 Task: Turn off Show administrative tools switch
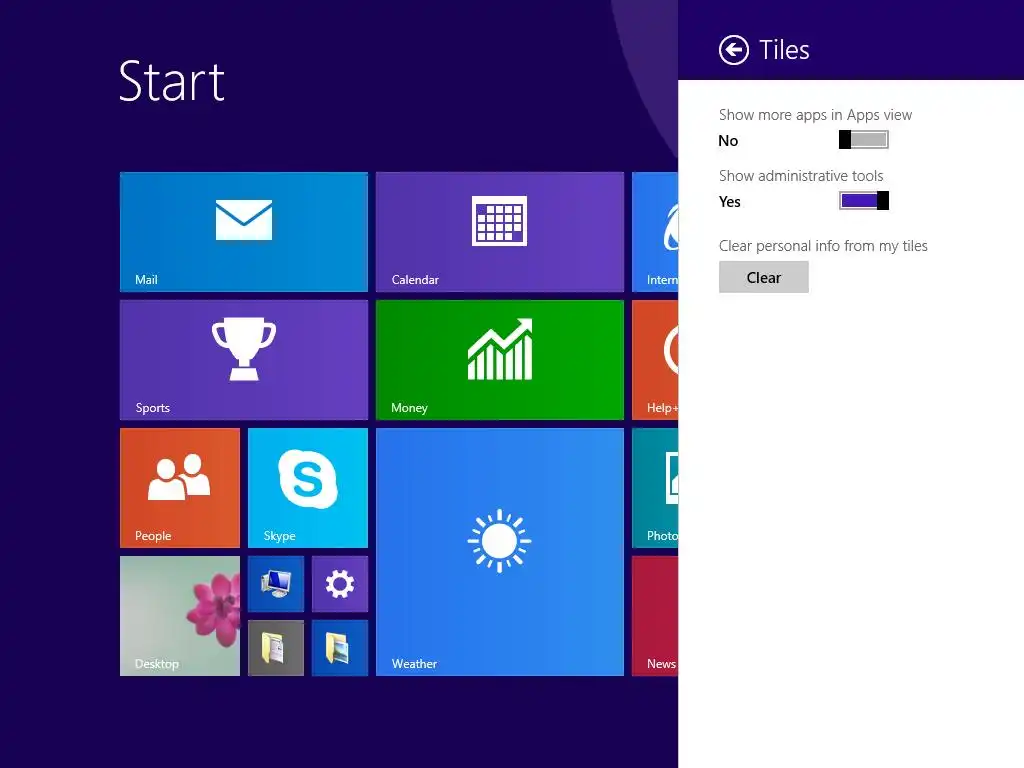pyautogui.click(x=863, y=200)
